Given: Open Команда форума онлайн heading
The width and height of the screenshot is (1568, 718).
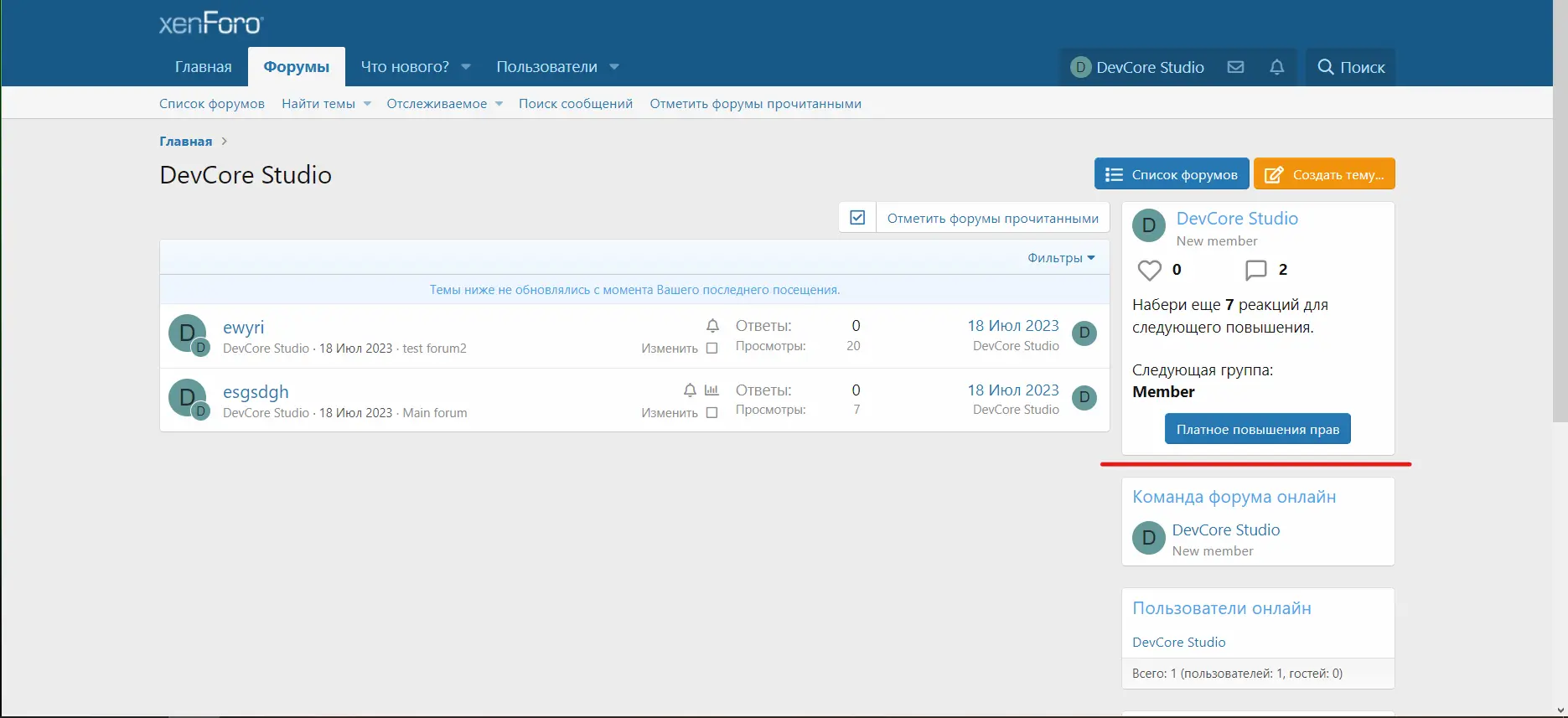Looking at the screenshot, I should [1234, 497].
